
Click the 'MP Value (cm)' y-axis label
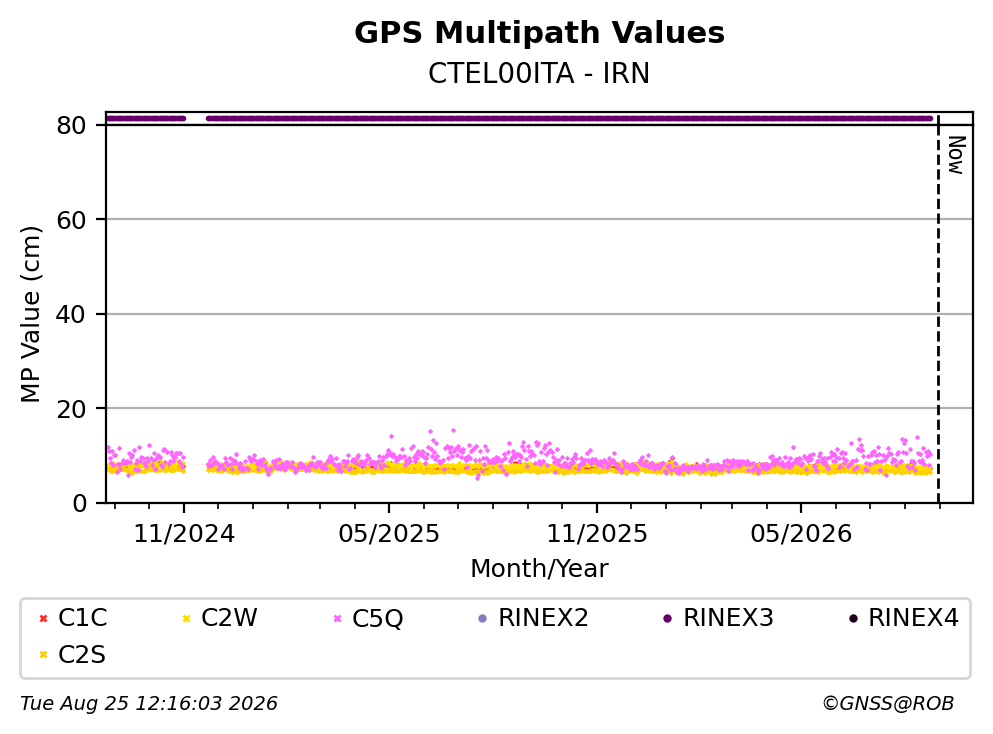click(30, 314)
